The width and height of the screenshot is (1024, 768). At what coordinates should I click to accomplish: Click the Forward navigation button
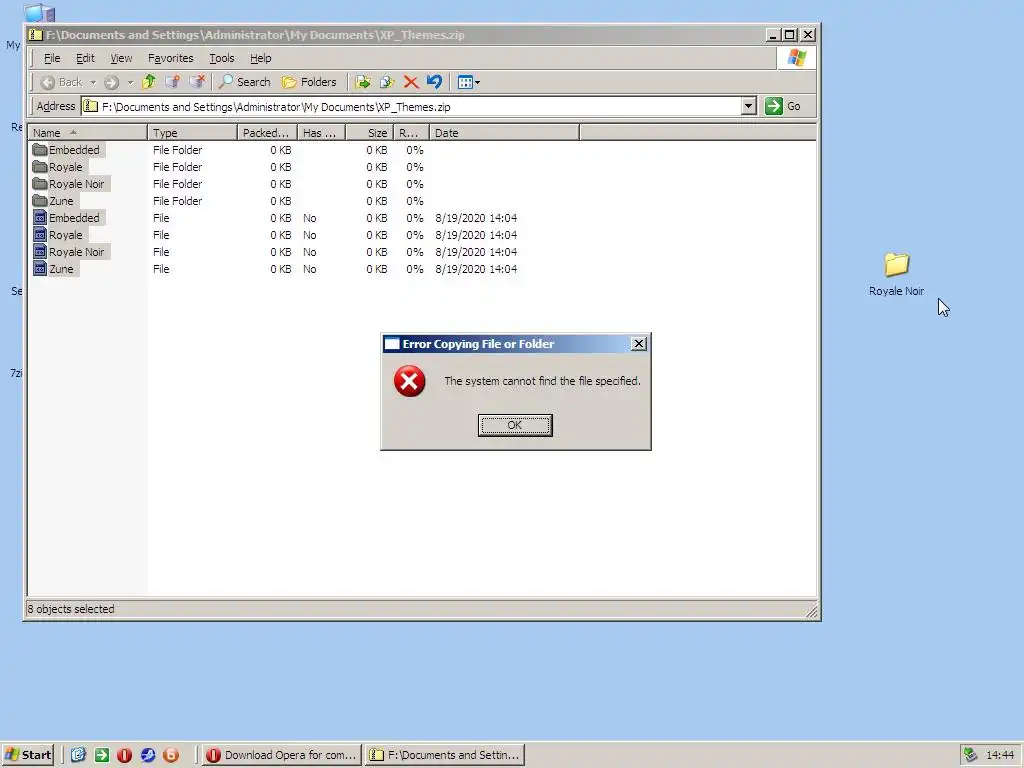(112, 82)
